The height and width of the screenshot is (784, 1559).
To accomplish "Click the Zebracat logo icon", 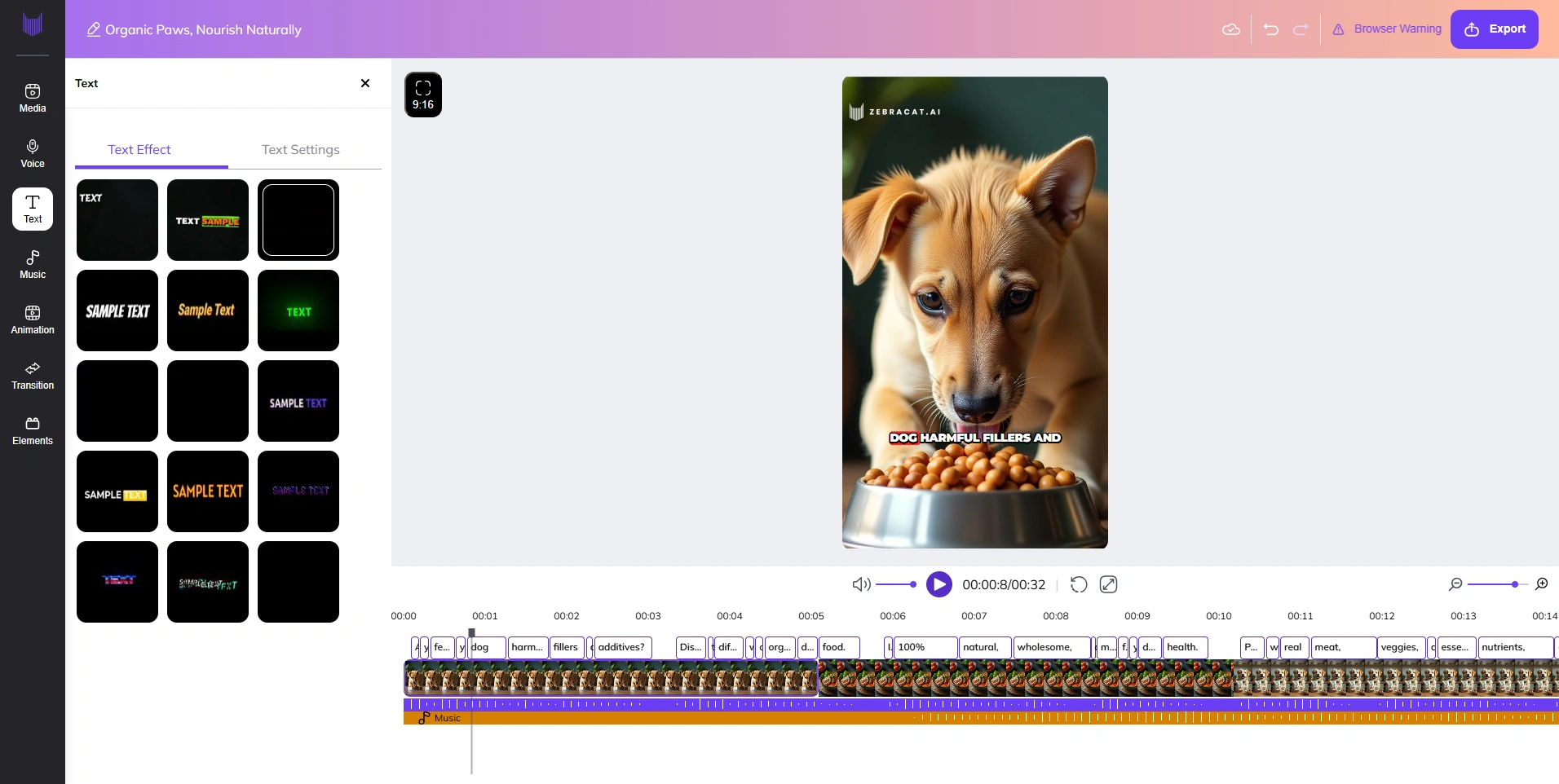I will [x=33, y=24].
